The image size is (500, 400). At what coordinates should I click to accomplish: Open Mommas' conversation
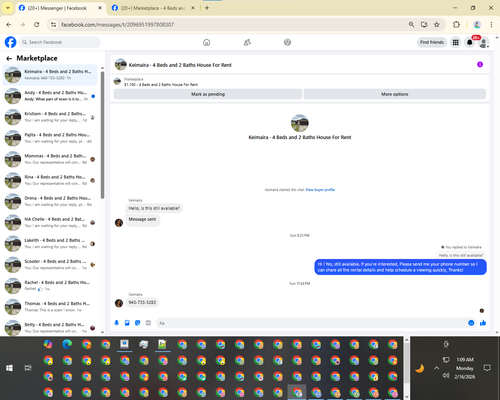coord(50,159)
